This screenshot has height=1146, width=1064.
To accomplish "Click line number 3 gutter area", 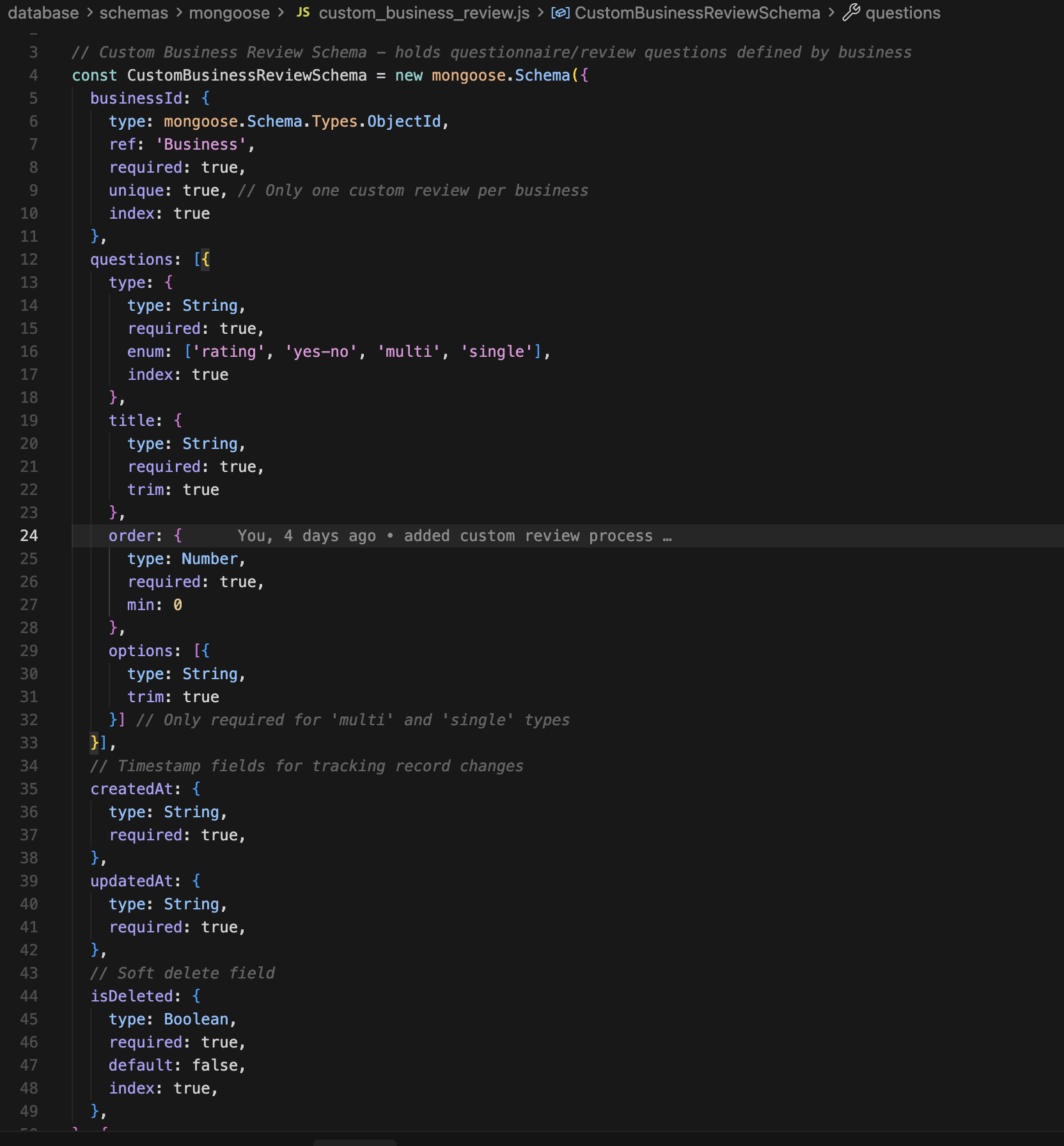I will pyautogui.click(x=33, y=52).
